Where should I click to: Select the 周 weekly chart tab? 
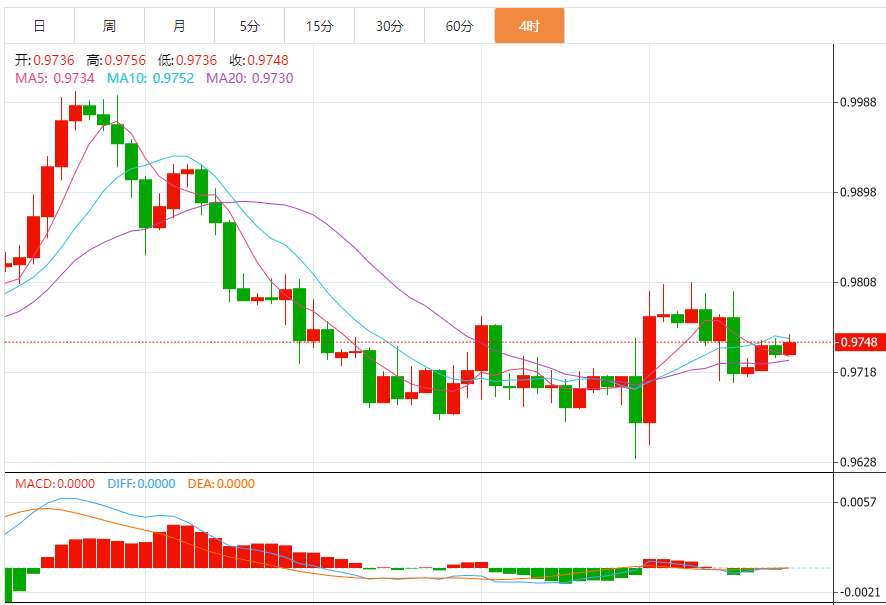(109, 26)
